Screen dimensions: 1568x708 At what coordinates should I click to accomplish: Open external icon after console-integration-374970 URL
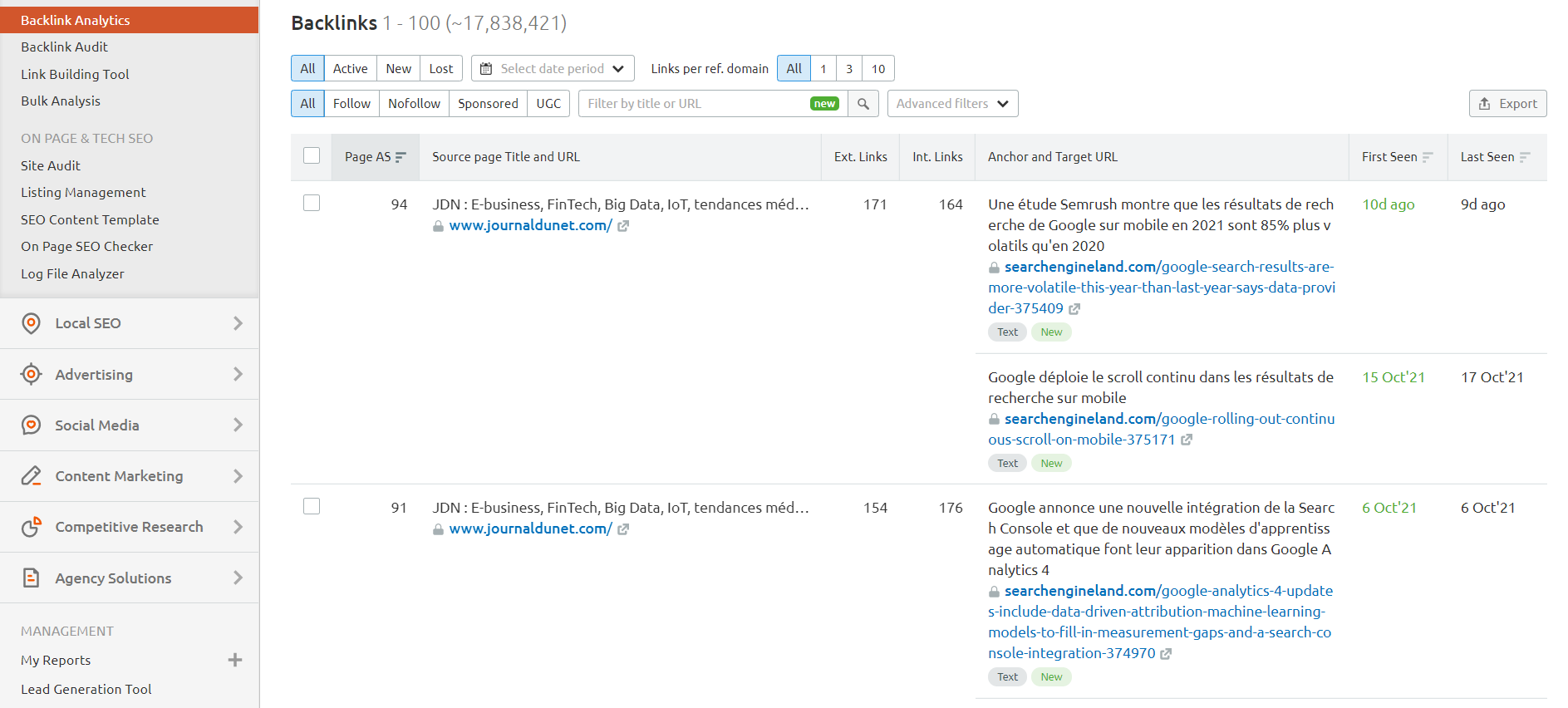pyautogui.click(x=1166, y=654)
